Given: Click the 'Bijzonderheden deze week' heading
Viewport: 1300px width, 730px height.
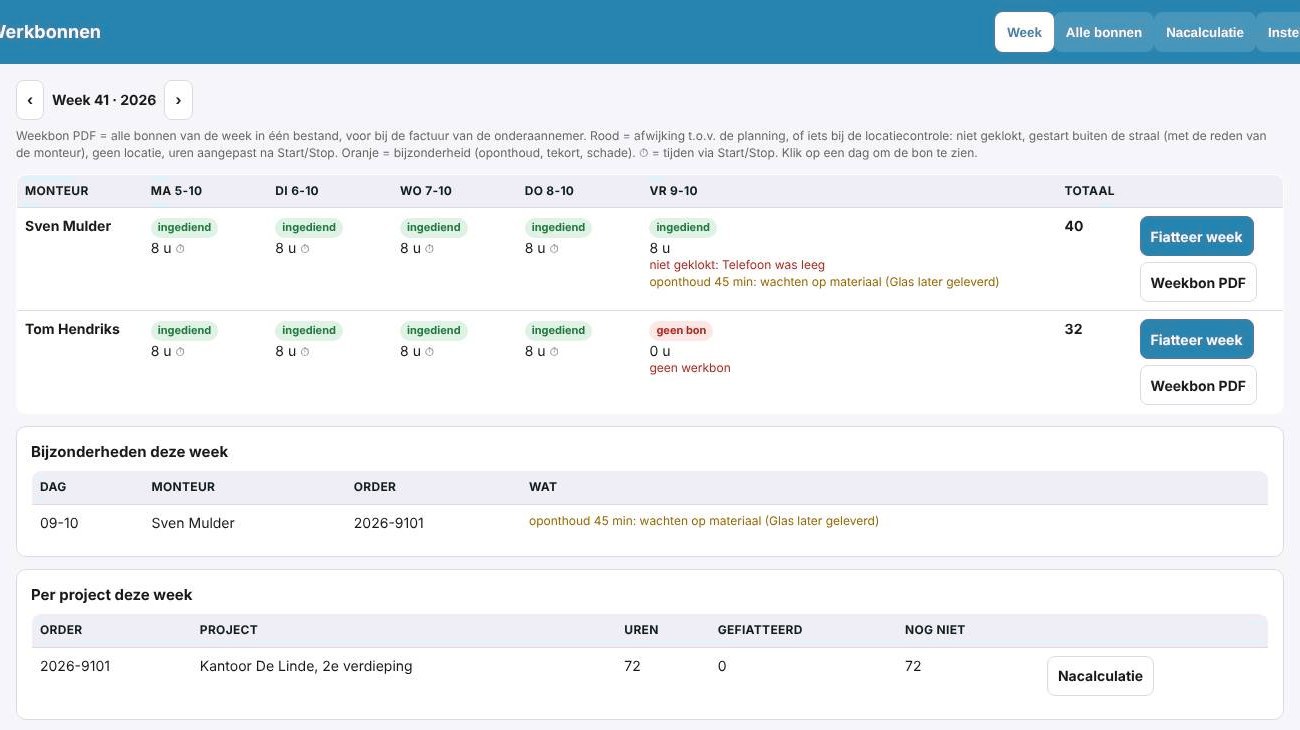Looking at the screenshot, I should tap(130, 452).
